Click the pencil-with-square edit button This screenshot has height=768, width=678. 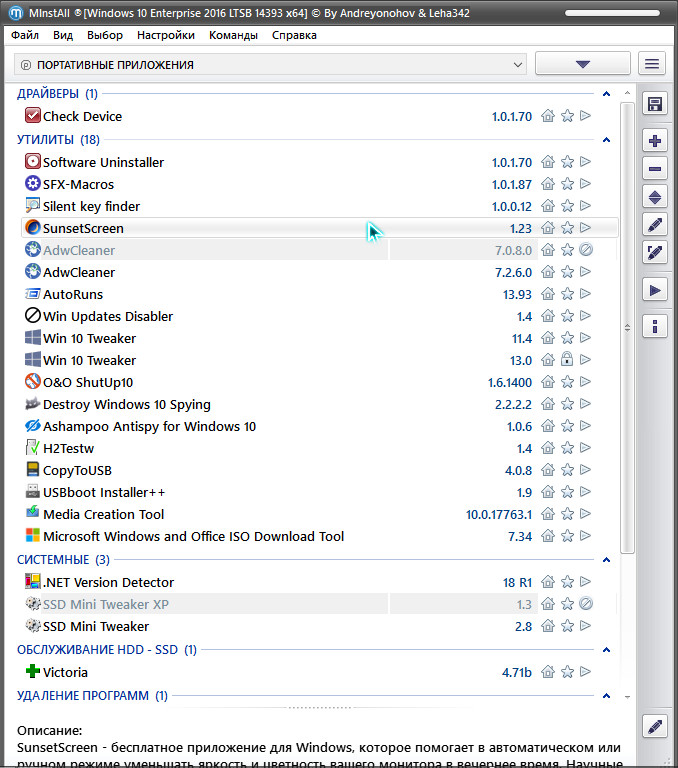pos(655,253)
